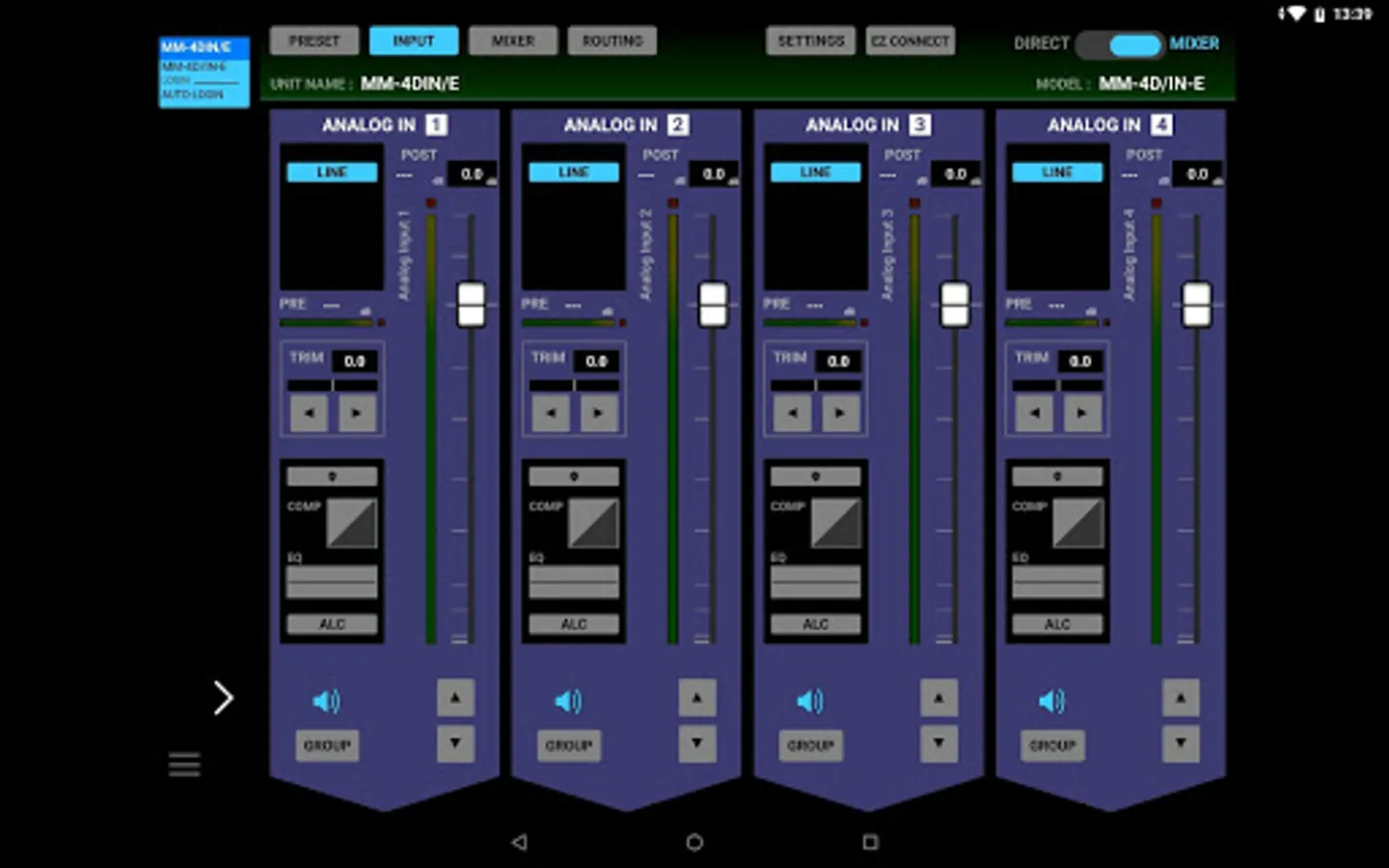Toggle LINE input on Analog In 3

click(x=816, y=172)
